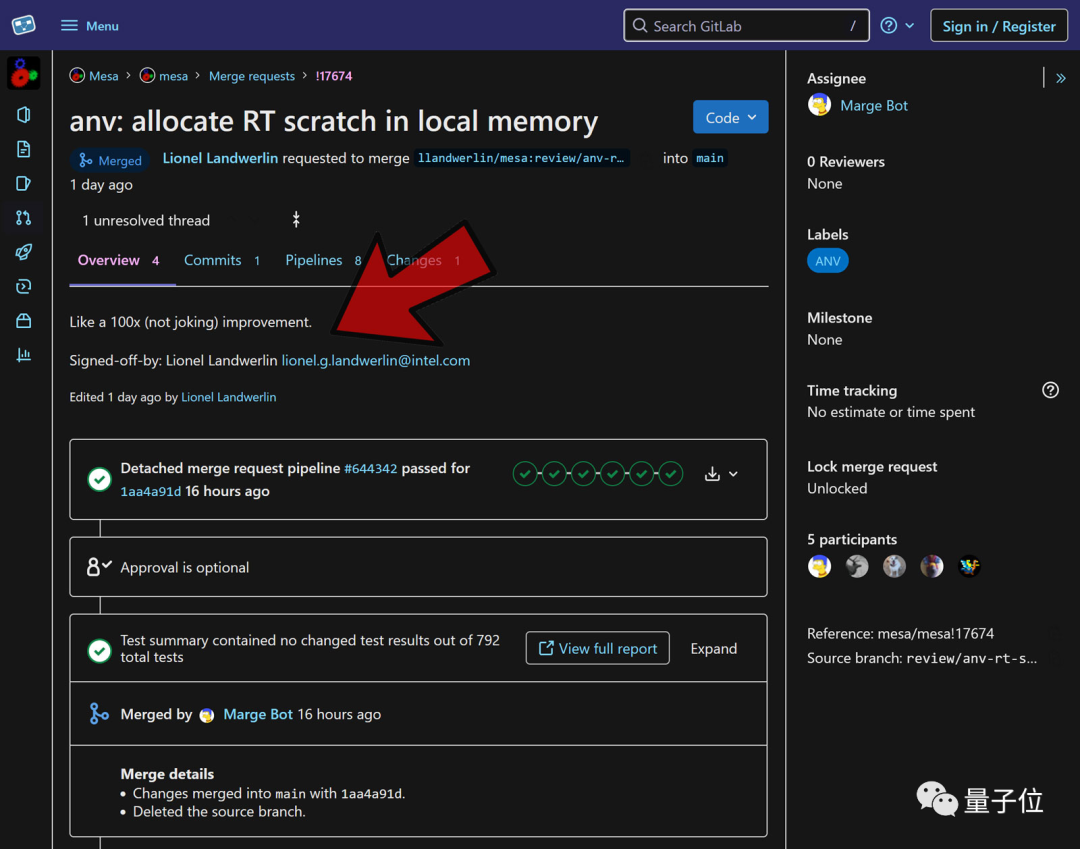Click the fourth participant avatar

click(932, 566)
